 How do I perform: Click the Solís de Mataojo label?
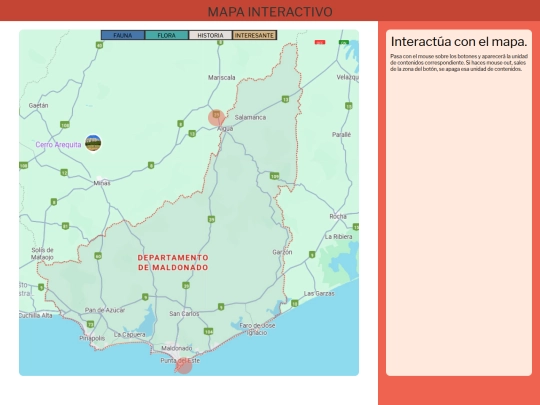tap(42, 253)
